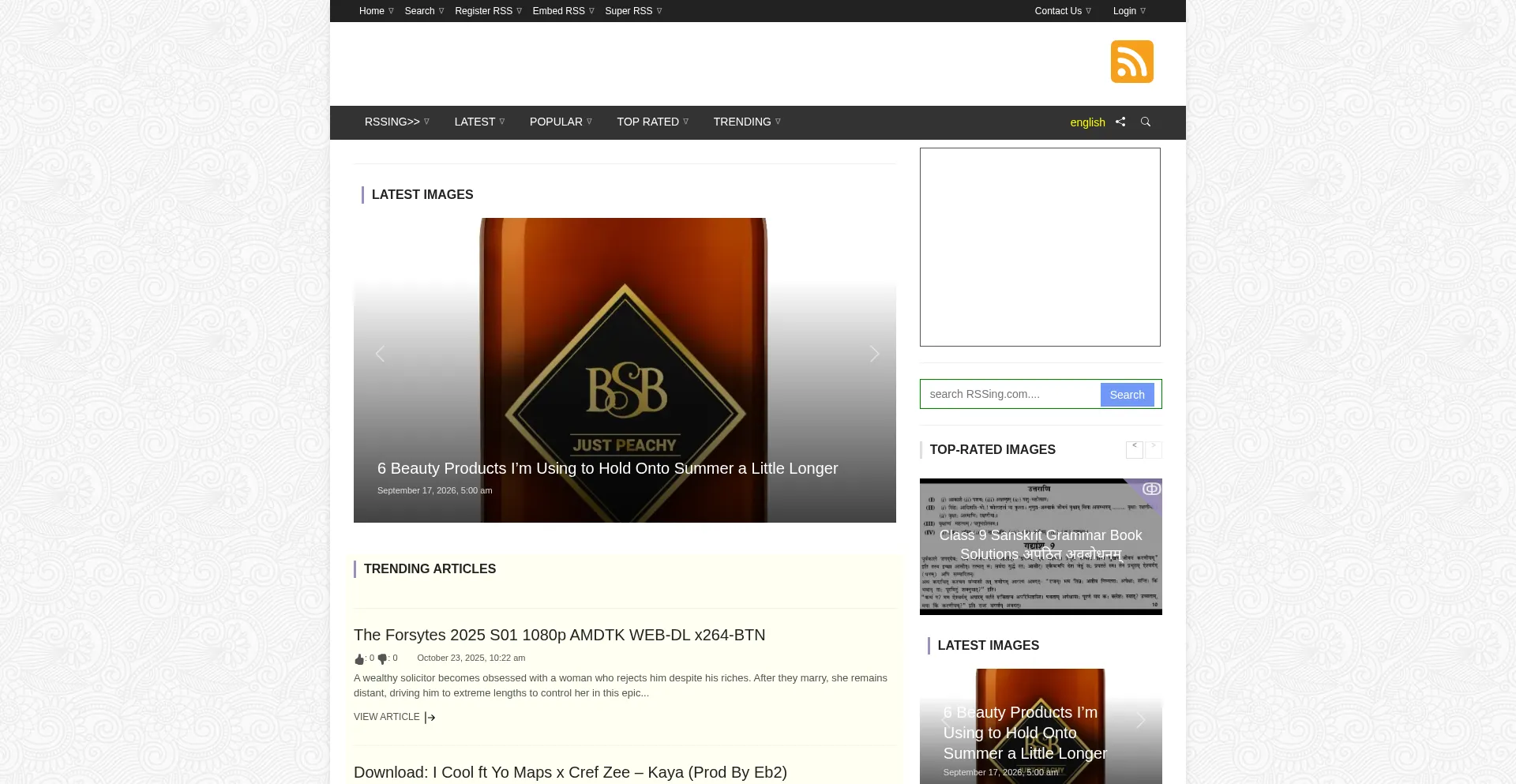Click the thumbs up icon on Forsytes article
1516x784 pixels.
coord(359,658)
